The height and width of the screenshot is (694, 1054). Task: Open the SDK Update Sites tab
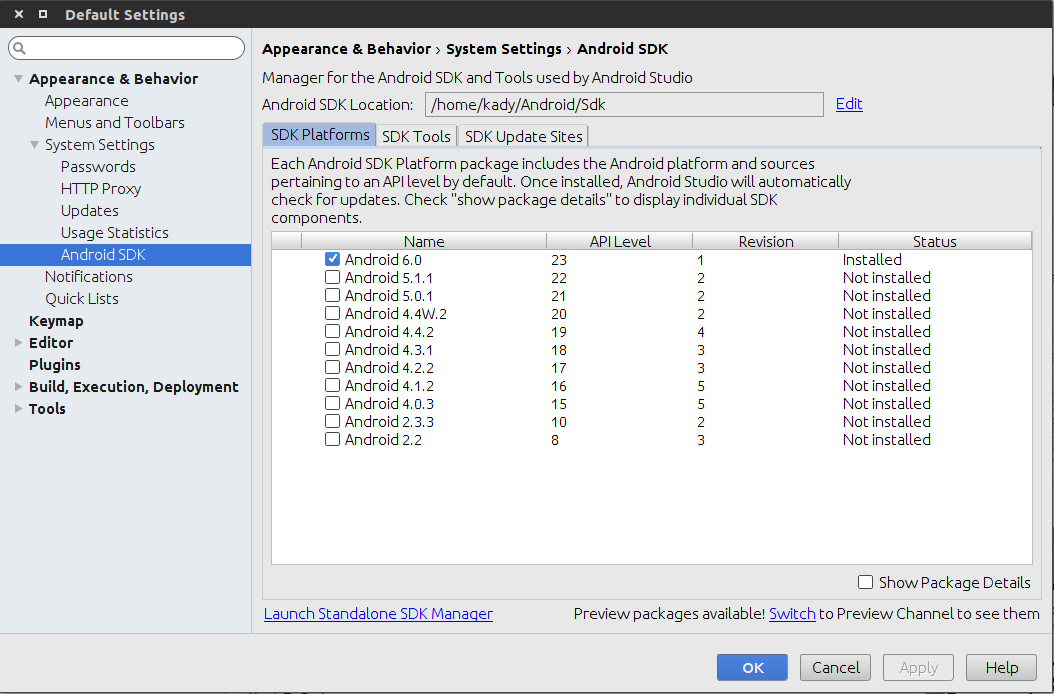523,136
